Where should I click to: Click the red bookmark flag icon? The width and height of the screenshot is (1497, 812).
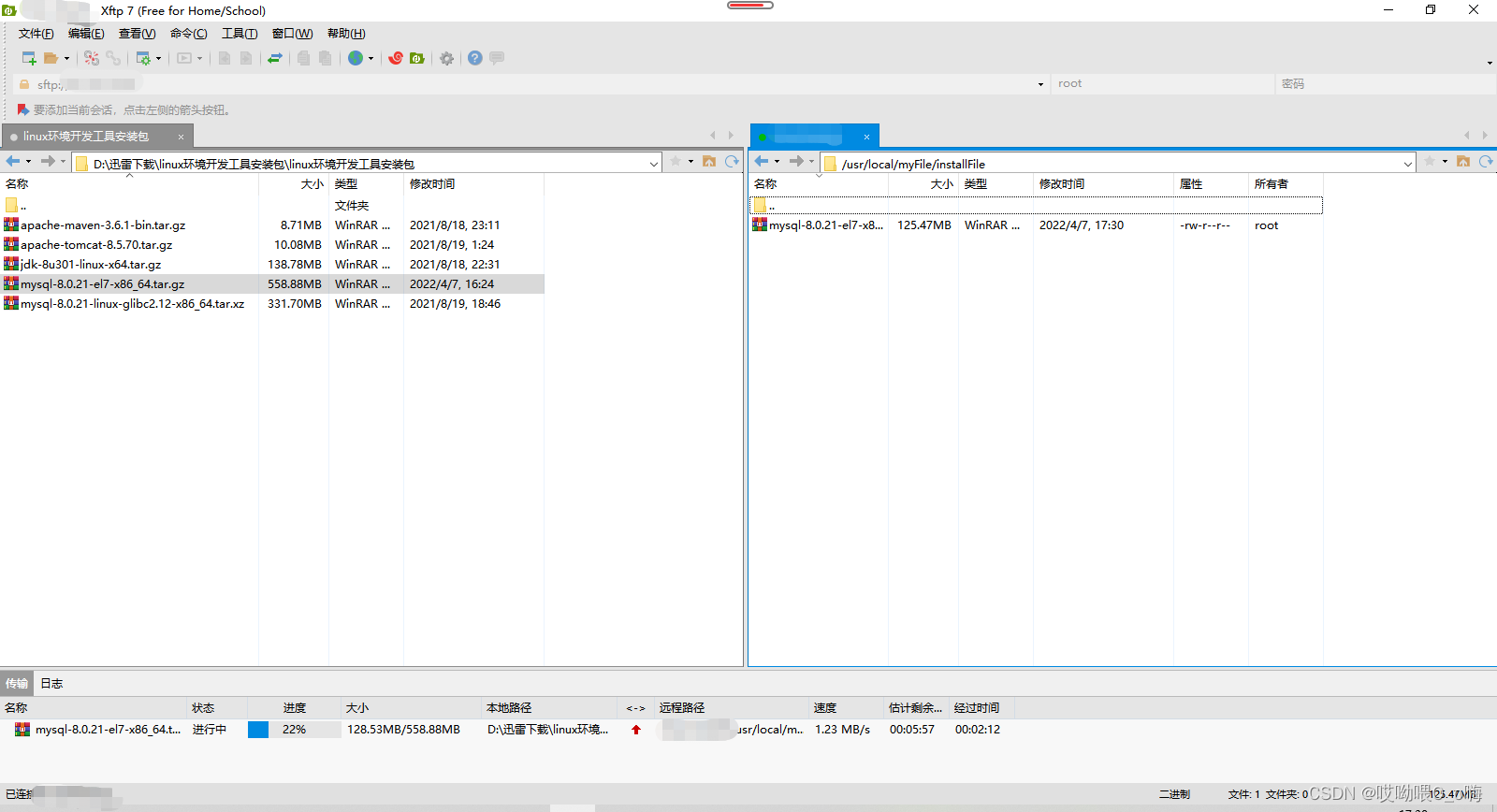(x=23, y=109)
